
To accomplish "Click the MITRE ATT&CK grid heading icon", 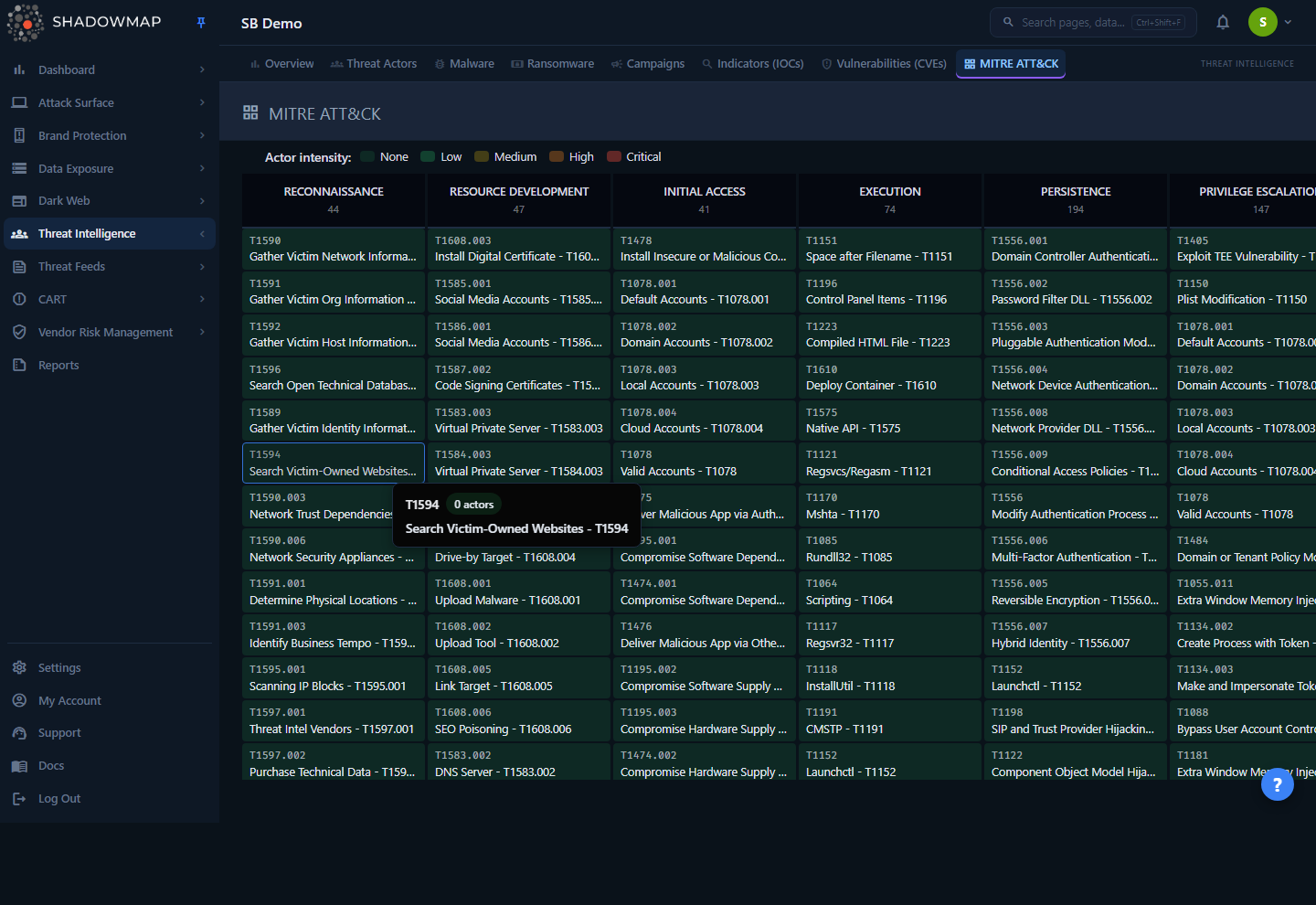I will (x=250, y=112).
